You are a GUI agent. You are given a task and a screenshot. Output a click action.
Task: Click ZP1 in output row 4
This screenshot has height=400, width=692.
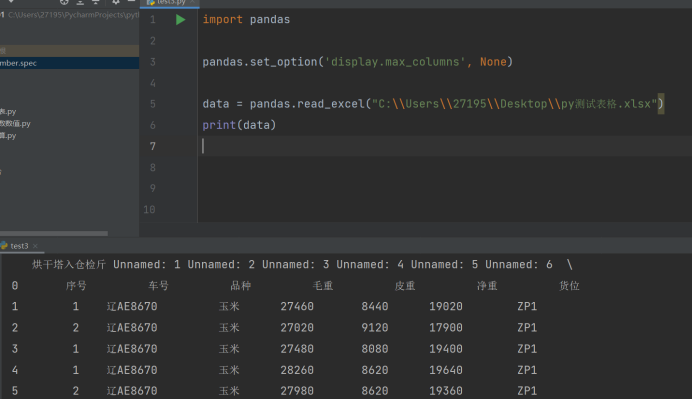527,370
